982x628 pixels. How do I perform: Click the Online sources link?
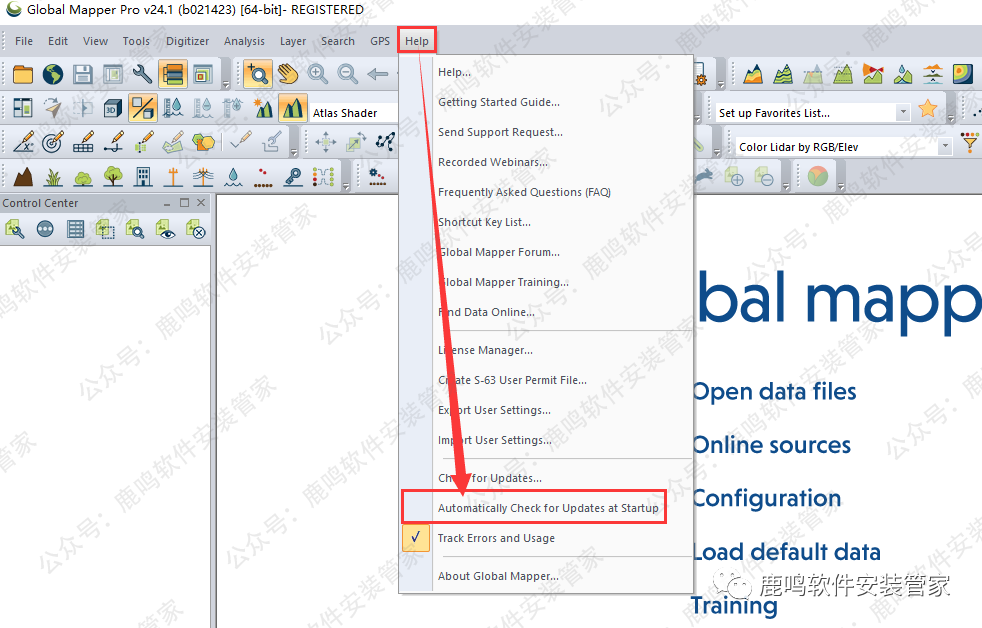click(x=771, y=445)
